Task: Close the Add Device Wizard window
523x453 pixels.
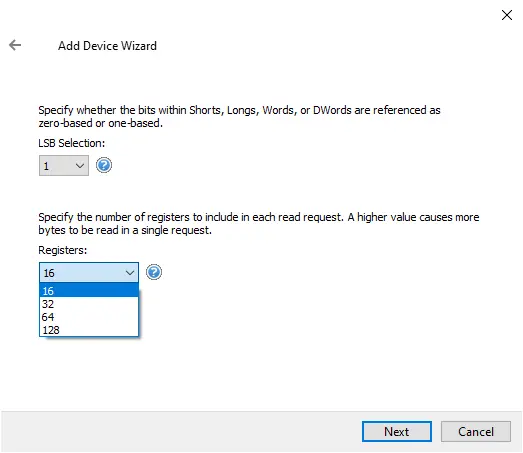Action: pos(507,15)
